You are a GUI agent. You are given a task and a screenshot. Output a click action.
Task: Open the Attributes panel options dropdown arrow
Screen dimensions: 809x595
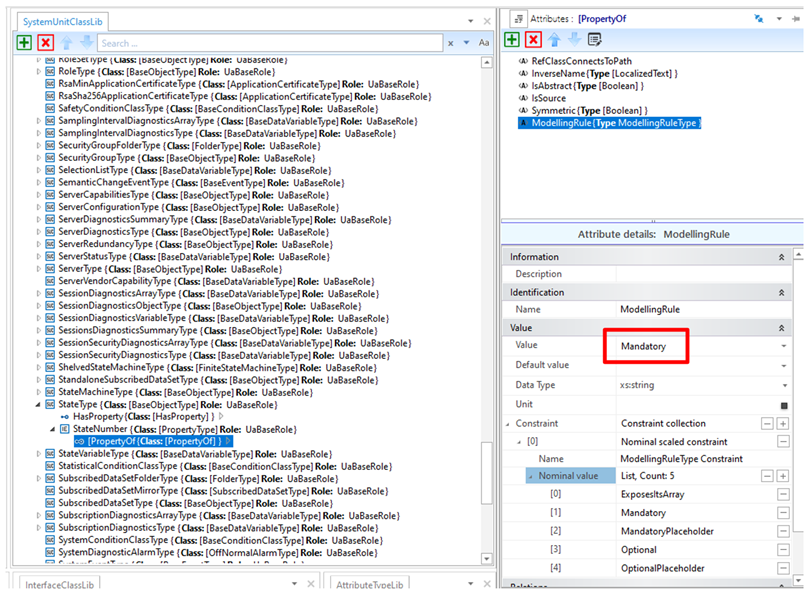pyautogui.click(x=779, y=19)
